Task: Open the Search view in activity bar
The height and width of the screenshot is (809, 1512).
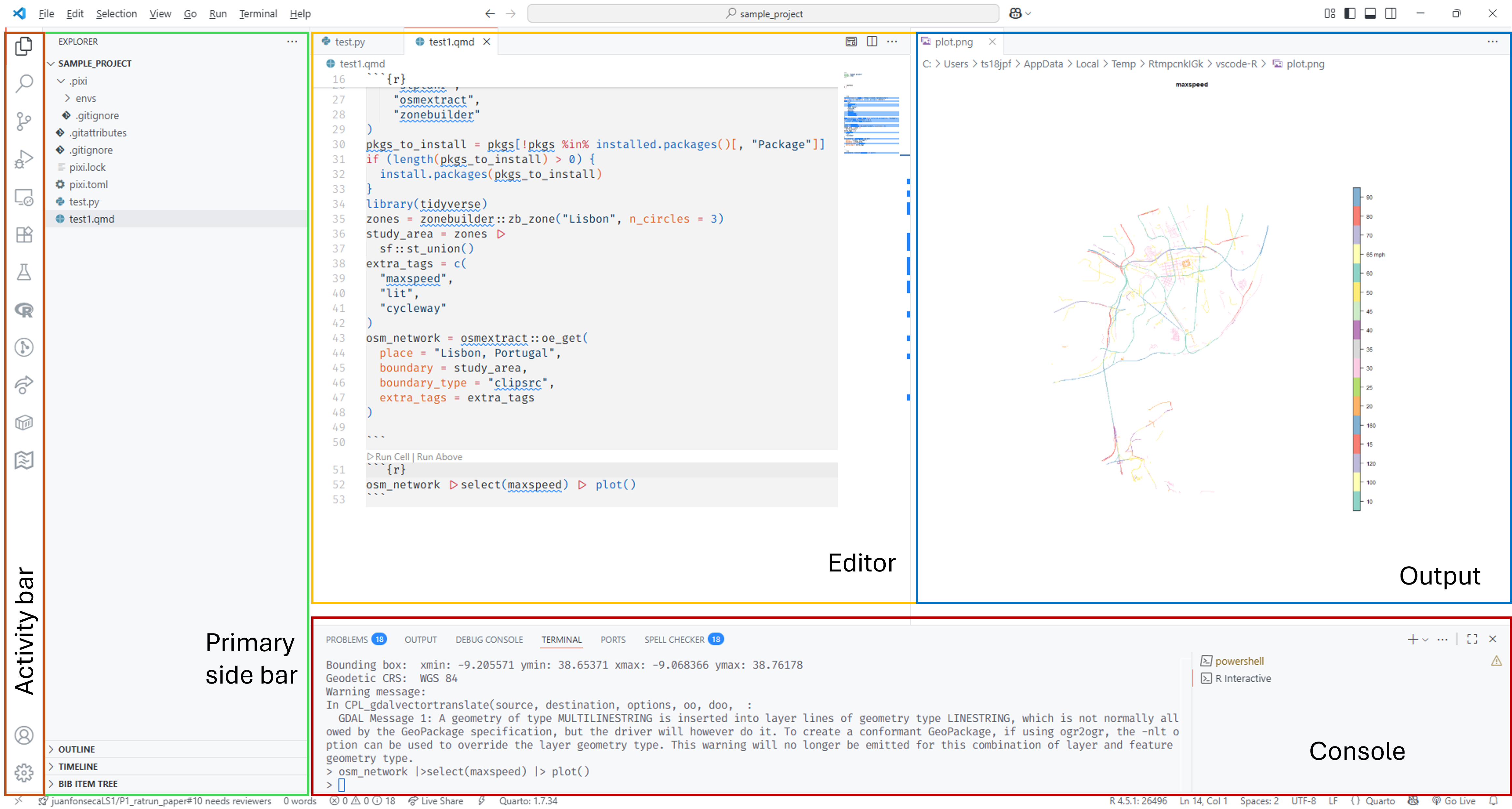Action: tap(23, 83)
